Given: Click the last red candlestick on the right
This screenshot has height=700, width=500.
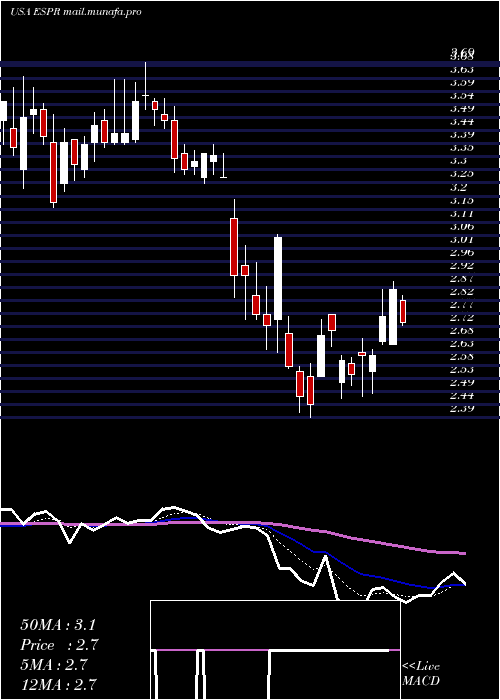Looking at the screenshot, I should [403, 311].
